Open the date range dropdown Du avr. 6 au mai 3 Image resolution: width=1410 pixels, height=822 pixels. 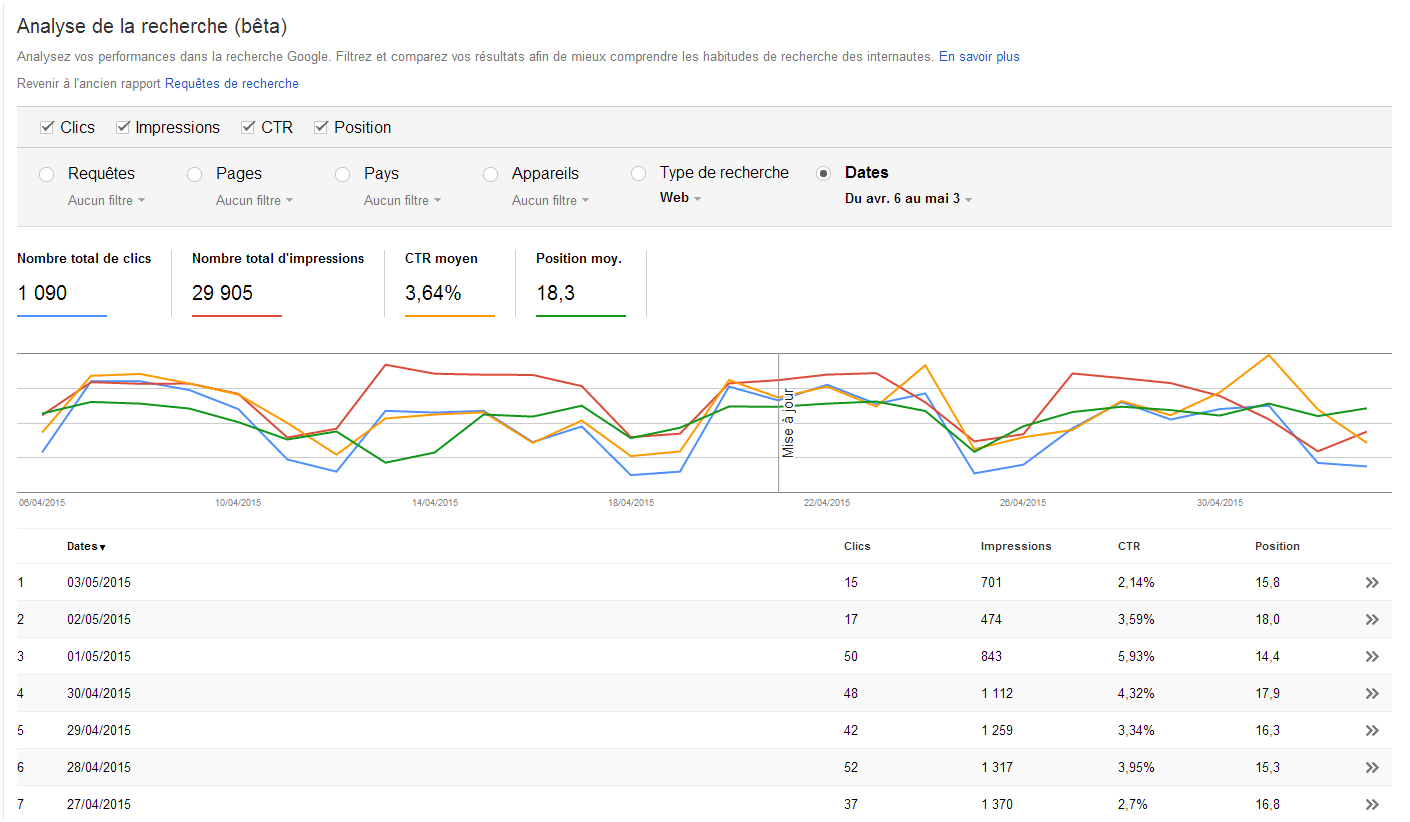pos(906,198)
